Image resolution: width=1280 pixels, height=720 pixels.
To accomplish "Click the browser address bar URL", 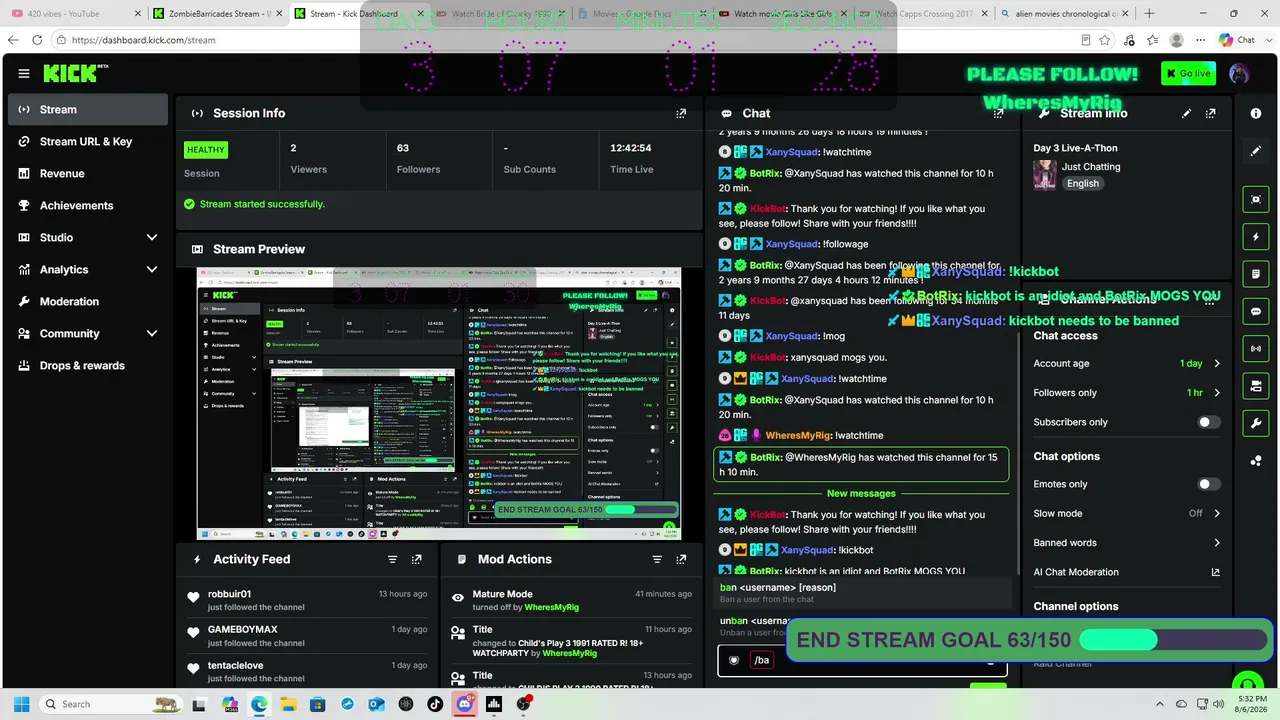I will point(143,40).
